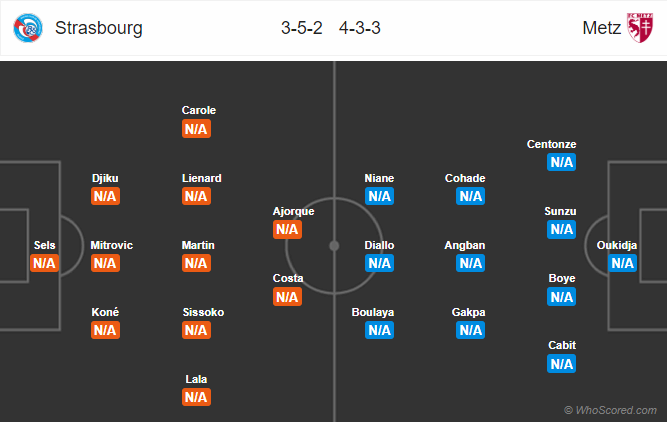Click Ajorque's N/A rating badge
The width and height of the screenshot is (667, 422).
(287, 229)
